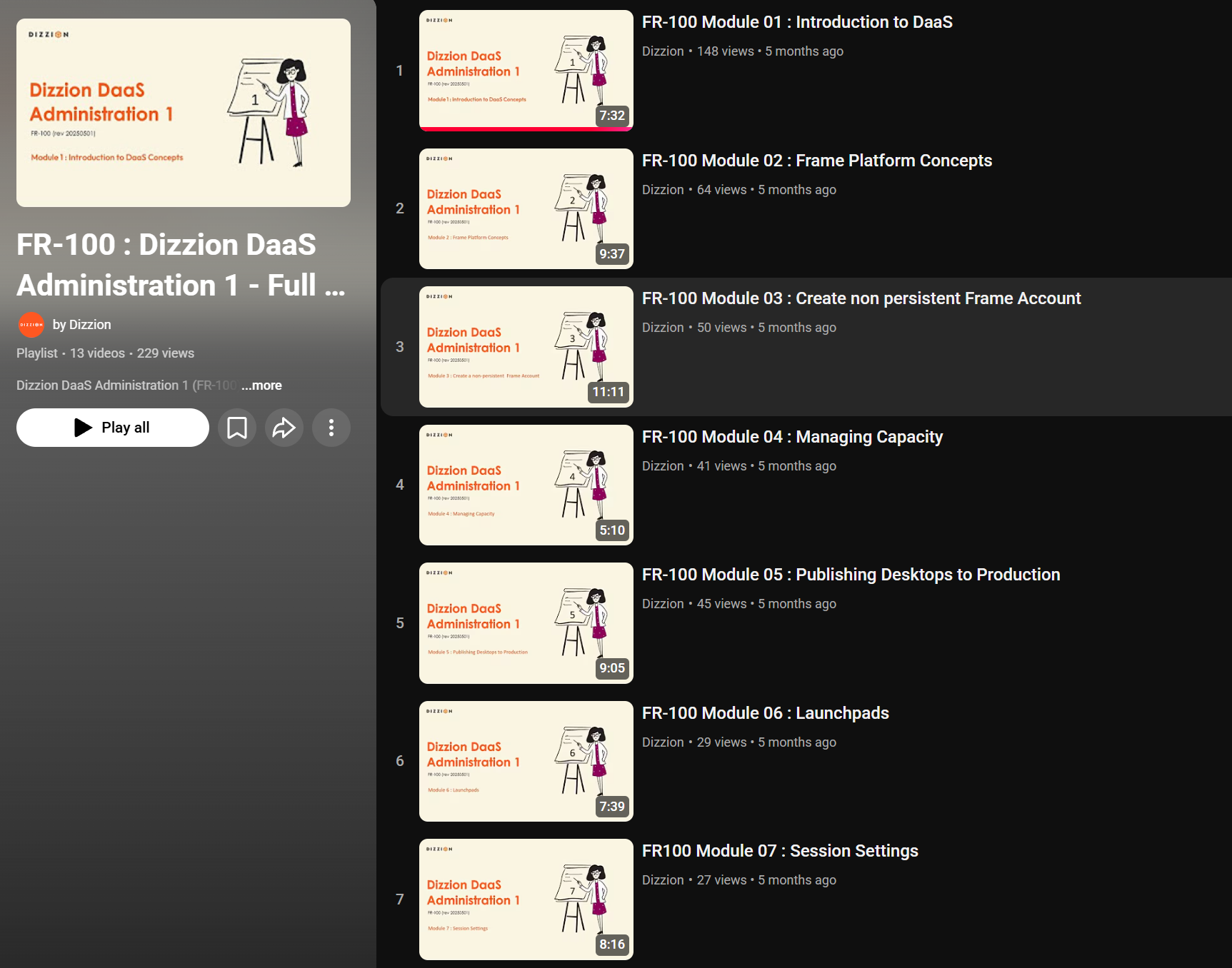Click the Module 03 thumbnail with 11:11 duration
The width and height of the screenshot is (1232, 968).
click(x=526, y=347)
